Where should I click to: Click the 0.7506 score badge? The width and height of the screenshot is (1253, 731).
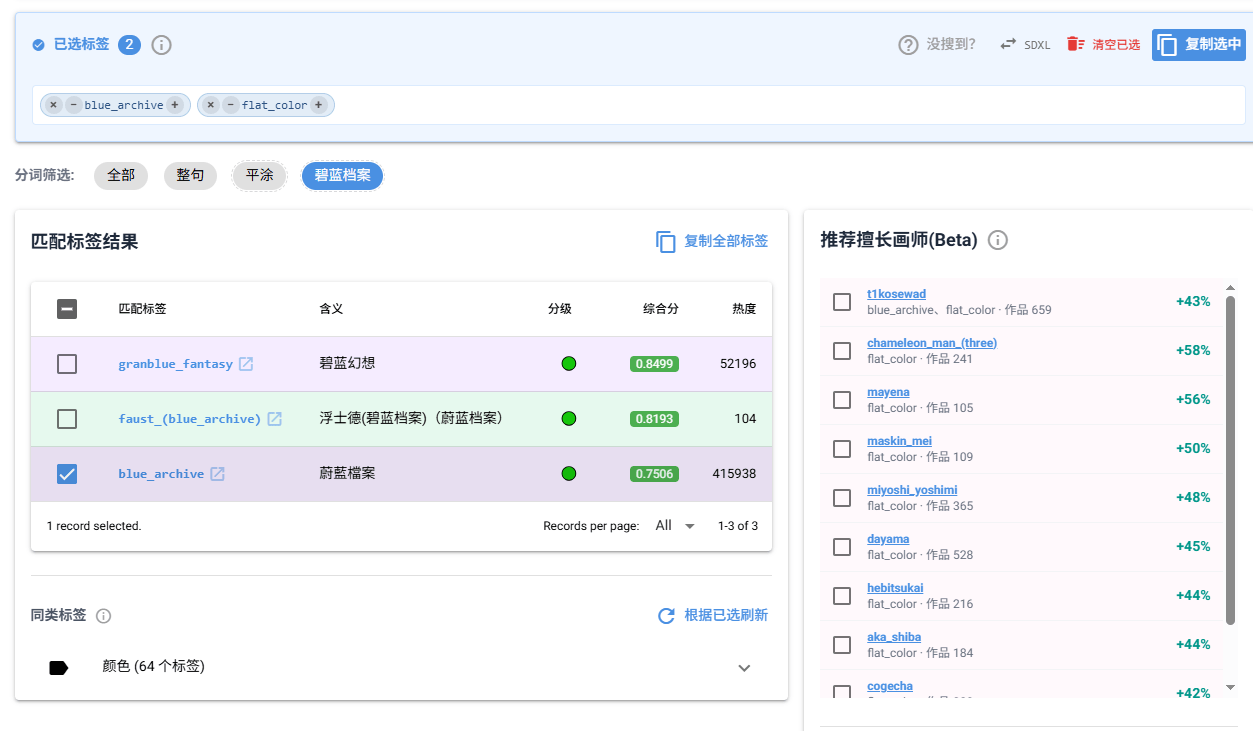point(654,474)
